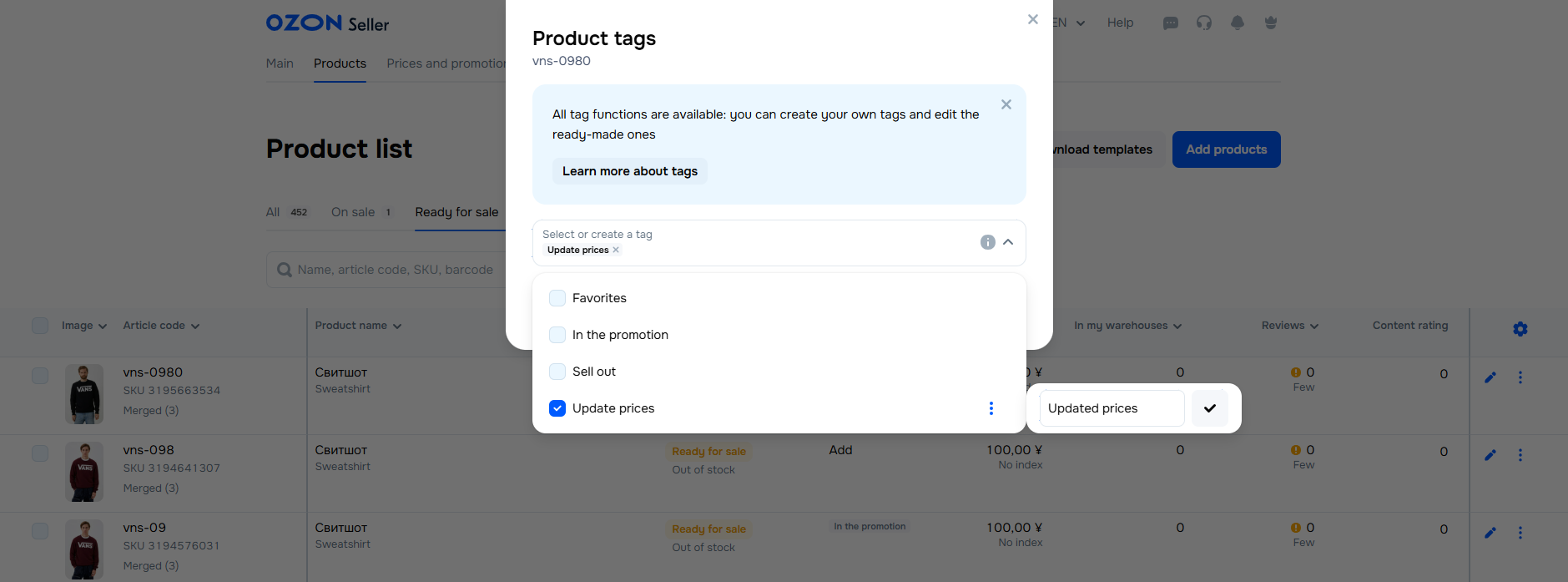Confirm tag rename with the checkmark icon
This screenshot has height=582, width=1568.
click(1209, 408)
